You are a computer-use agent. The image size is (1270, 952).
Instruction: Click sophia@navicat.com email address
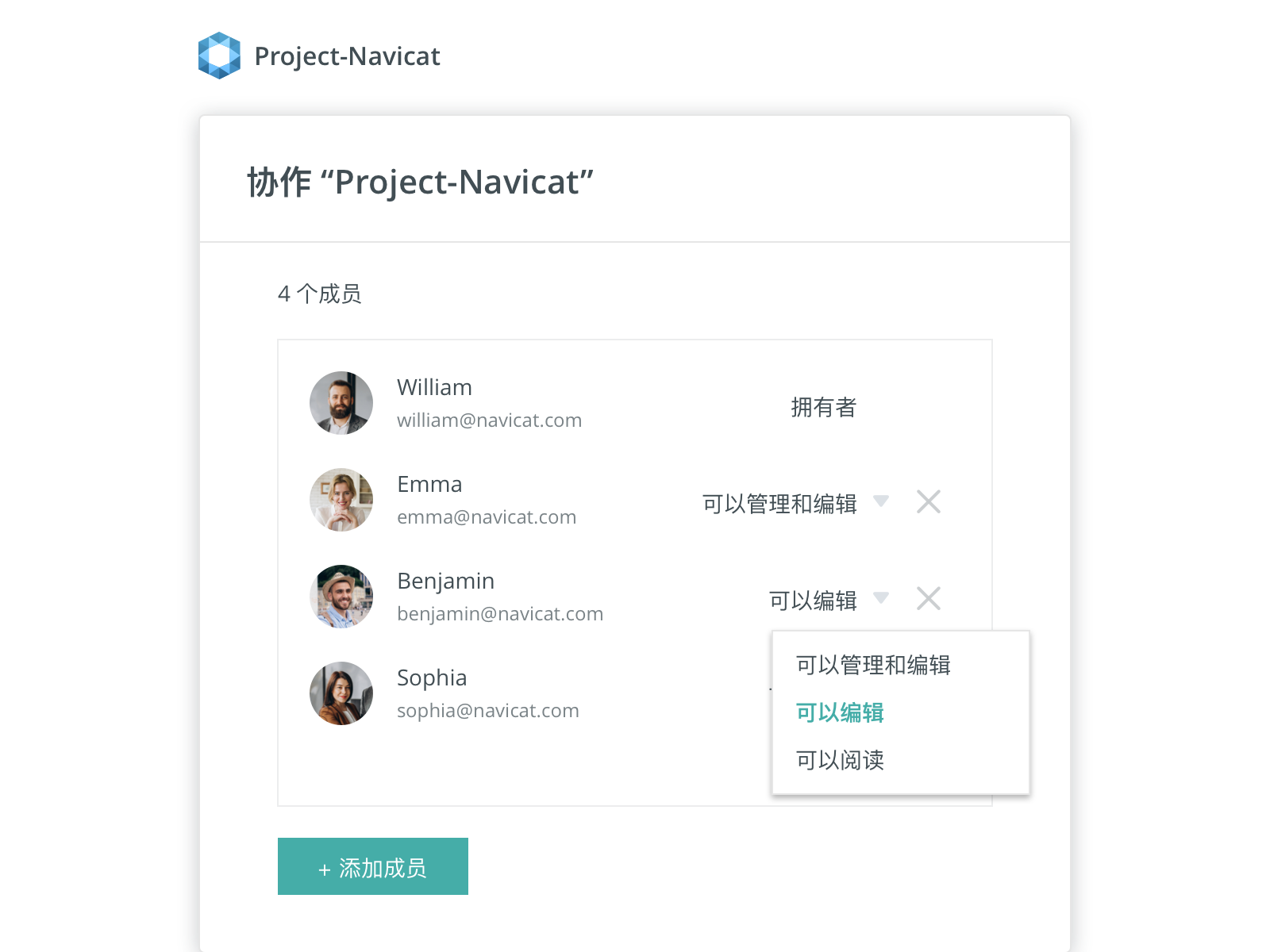click(488, 711)
